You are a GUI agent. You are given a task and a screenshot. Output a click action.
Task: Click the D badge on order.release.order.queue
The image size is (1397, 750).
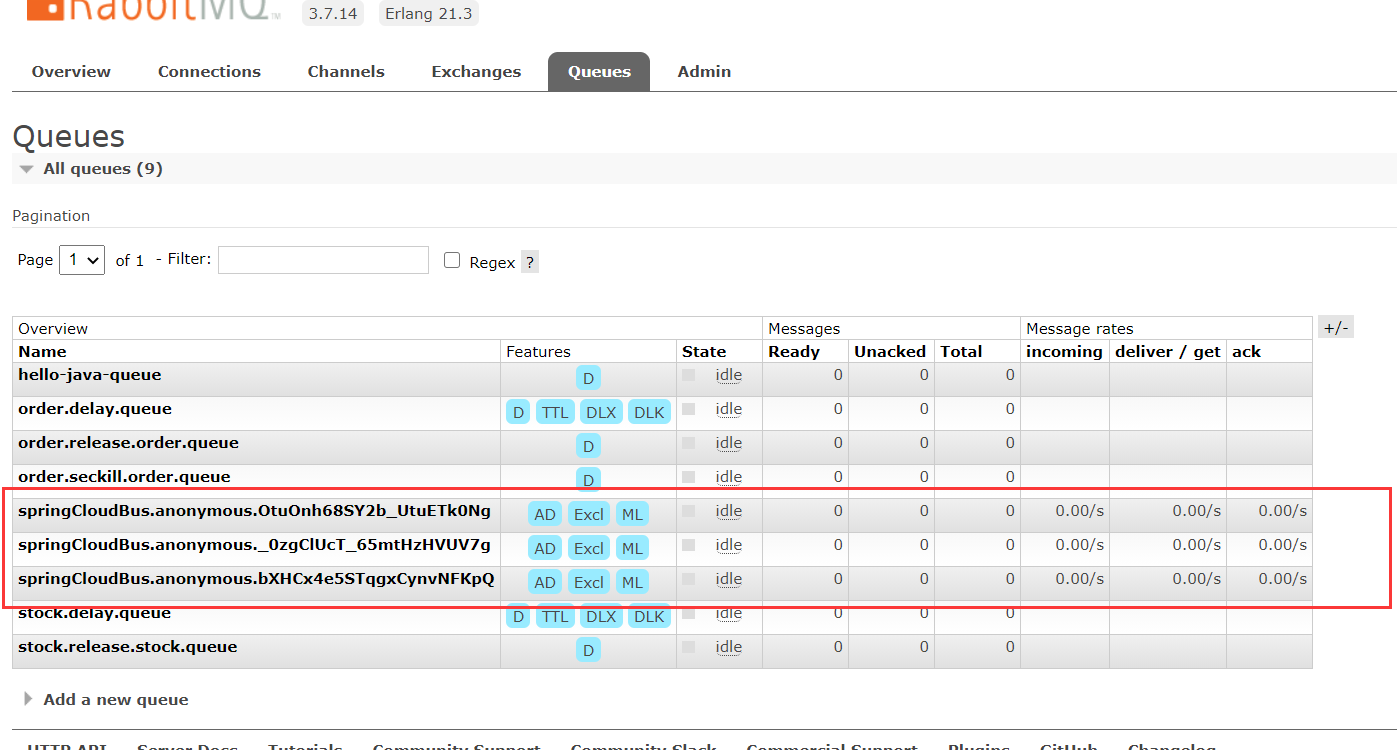pos(588,446)
